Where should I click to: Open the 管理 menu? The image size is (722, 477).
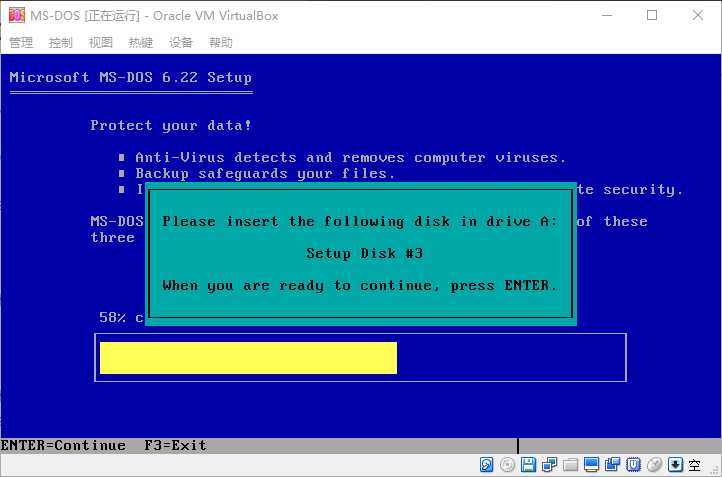tap(21, 42)
